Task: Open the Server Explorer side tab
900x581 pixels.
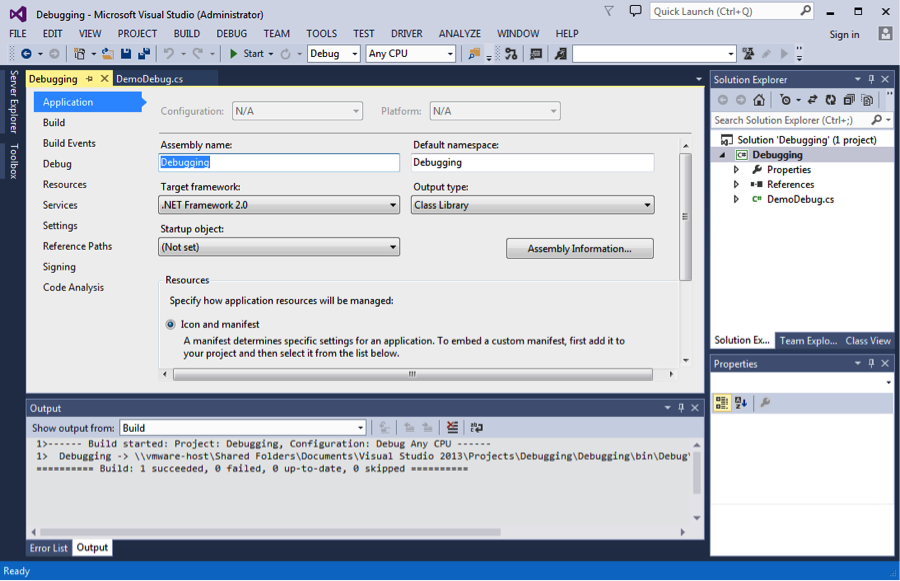Action: click(14, 101)
